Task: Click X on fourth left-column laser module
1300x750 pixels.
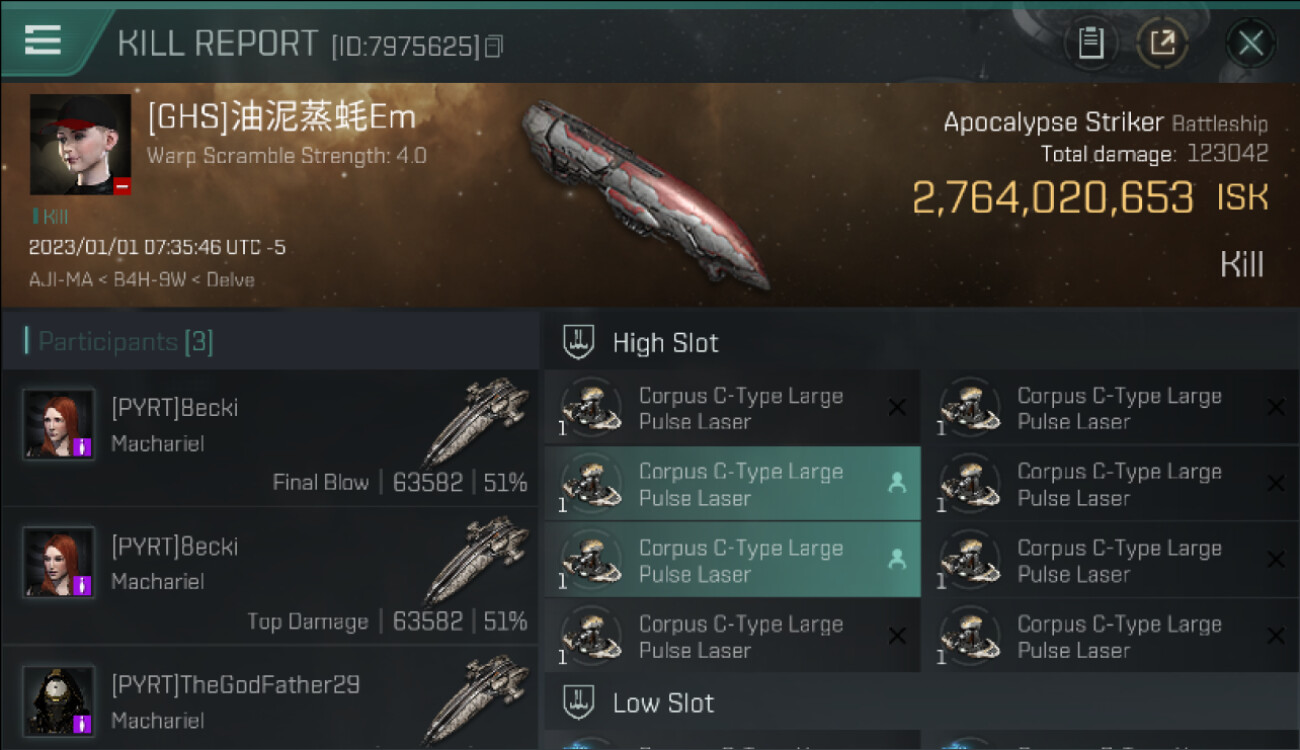Action: coord(897,636)
